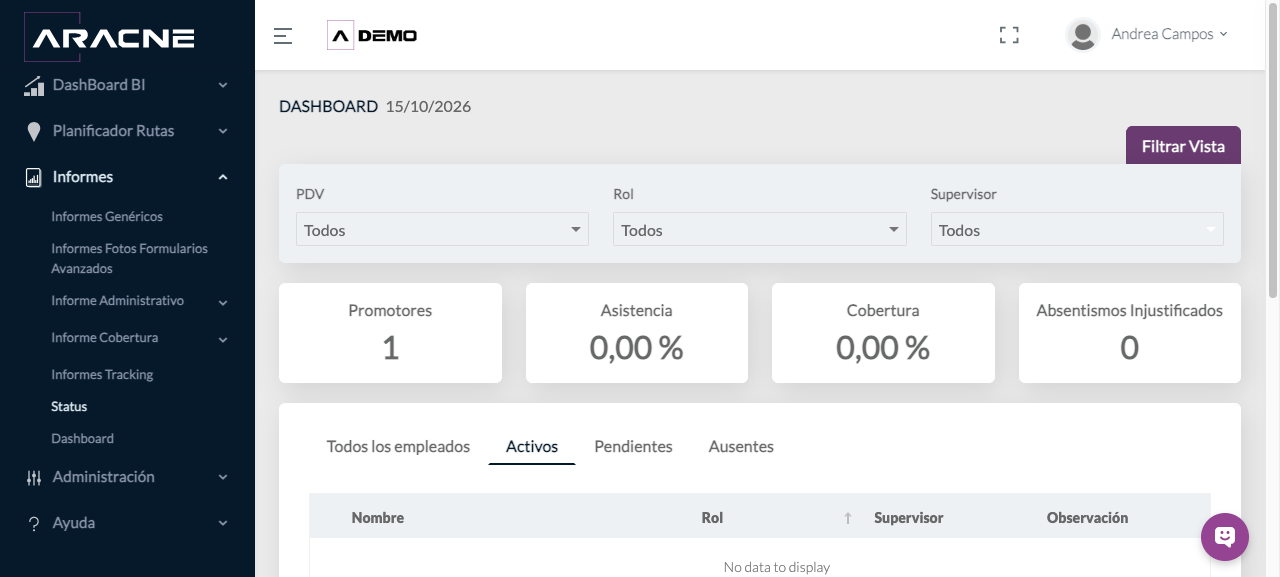Open Andrea Campos user menu
Screen dimensions: 1280x577
(1169, 34)
